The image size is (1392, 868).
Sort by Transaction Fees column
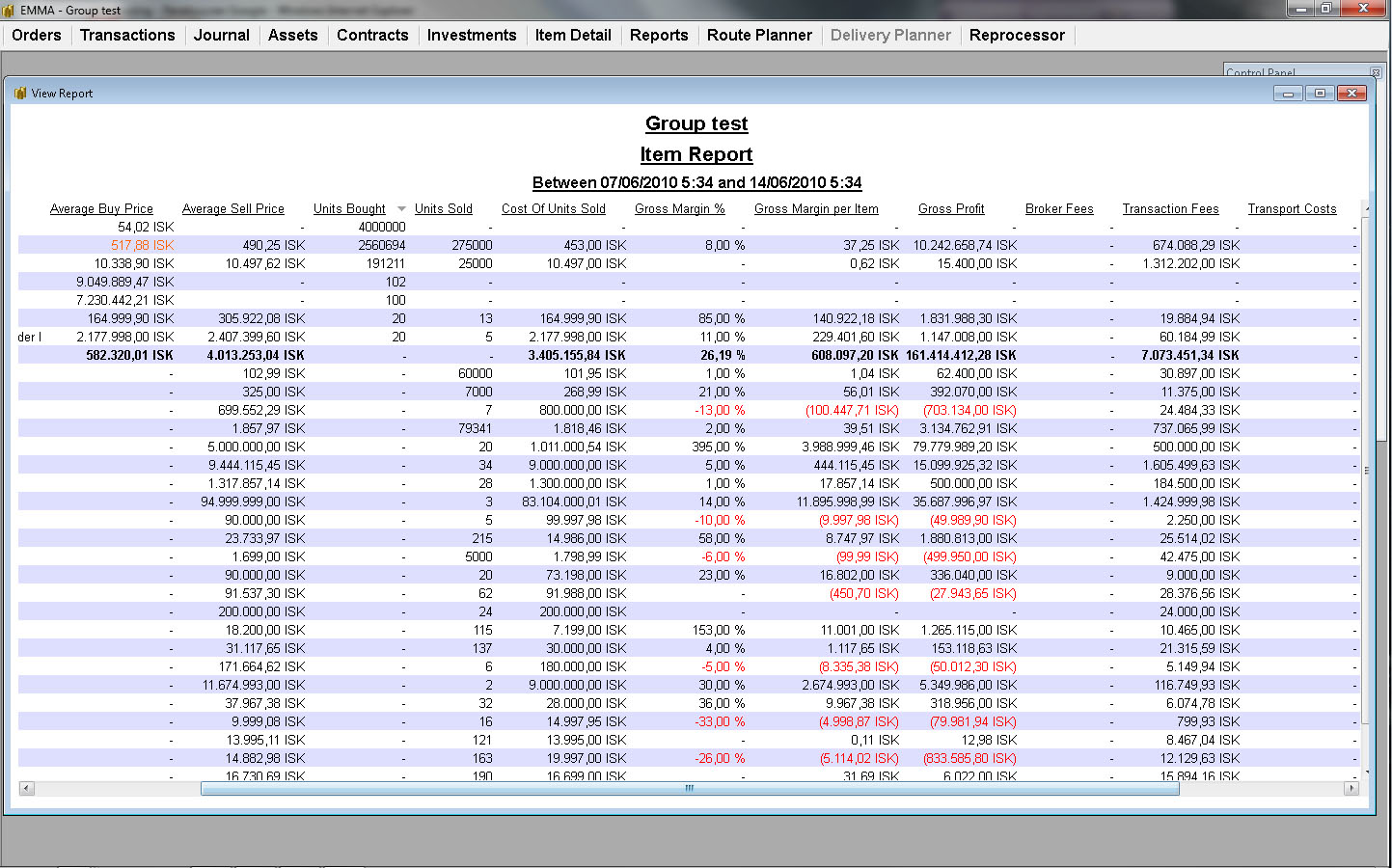click(x=1170, y=208)
